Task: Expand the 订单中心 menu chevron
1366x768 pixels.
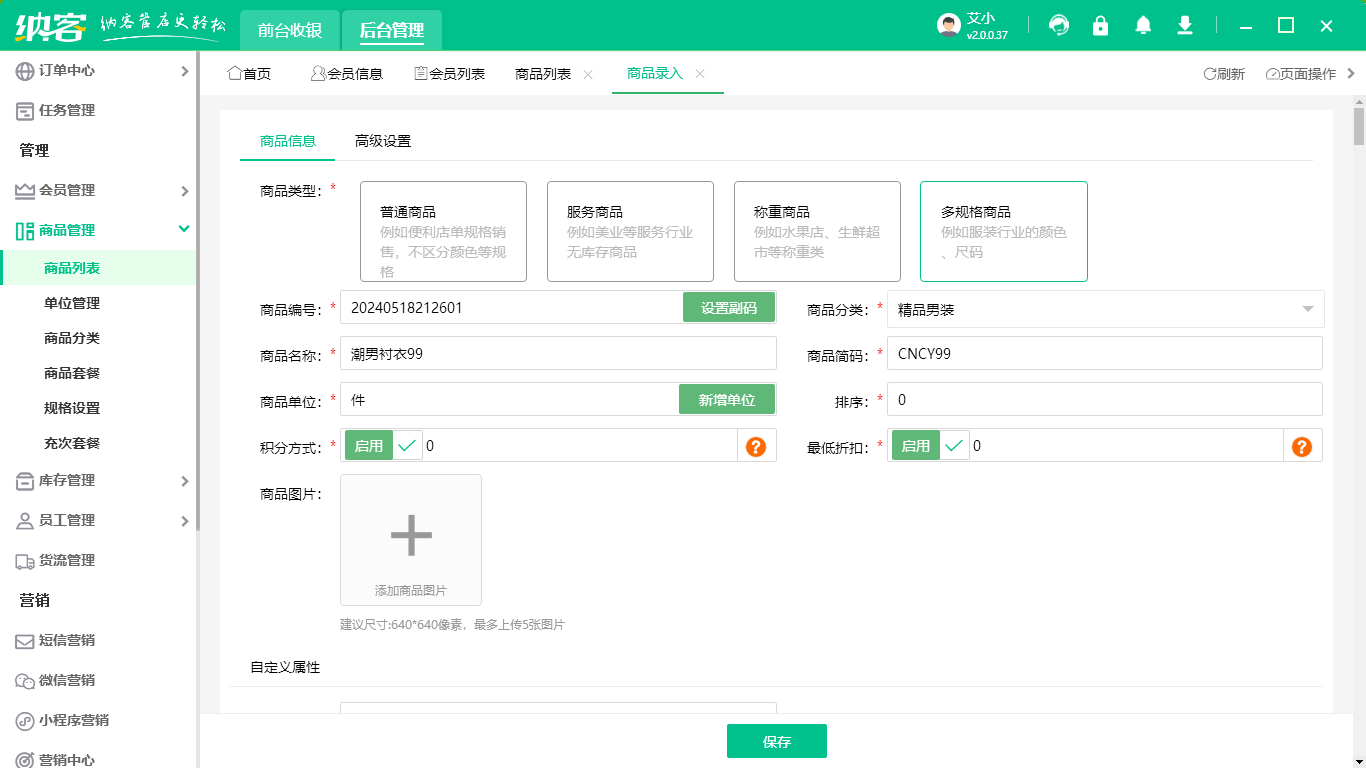Action: [x=184, y=71]
